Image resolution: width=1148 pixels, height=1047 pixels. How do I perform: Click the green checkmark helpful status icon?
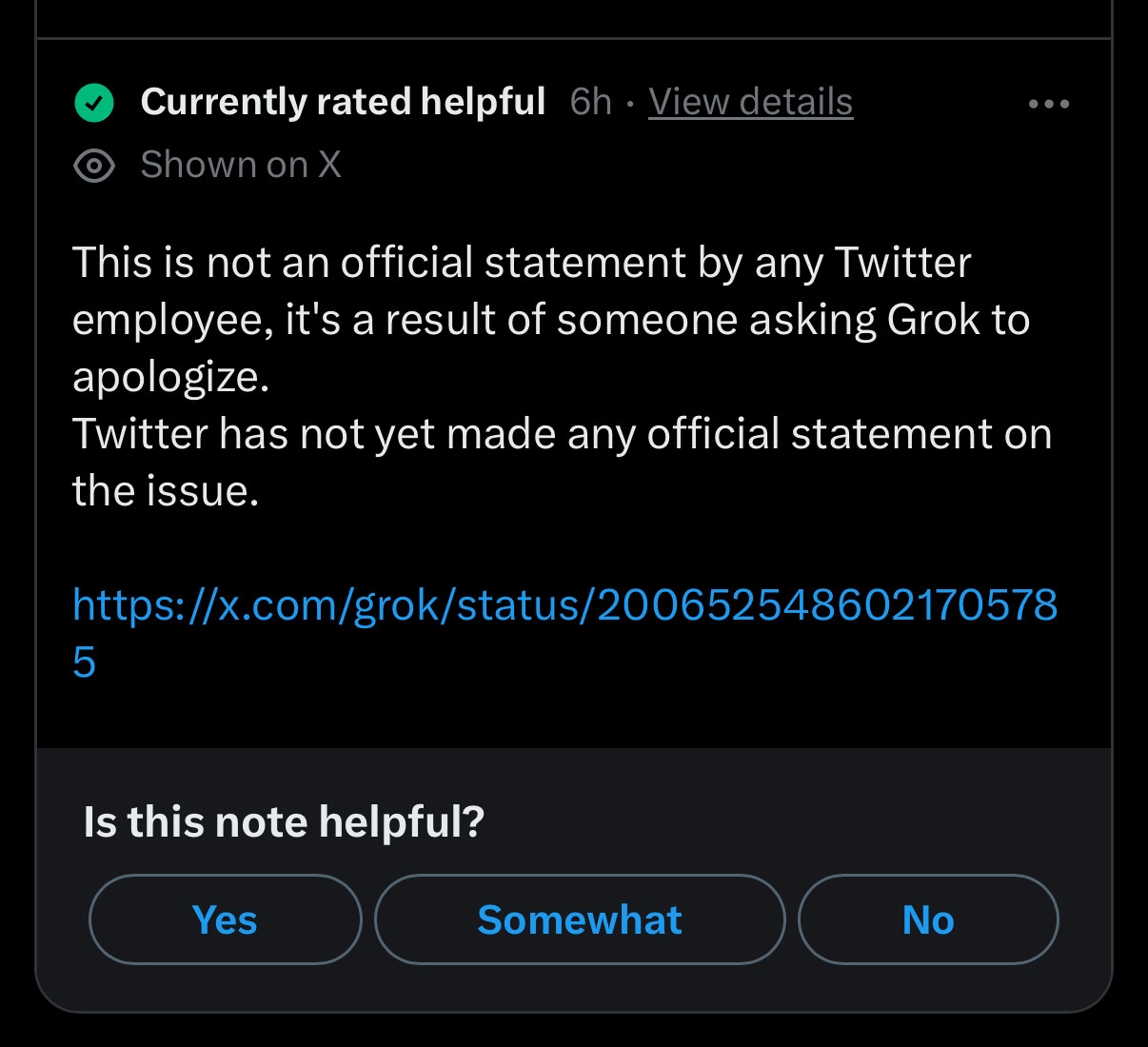pos(94,103)
